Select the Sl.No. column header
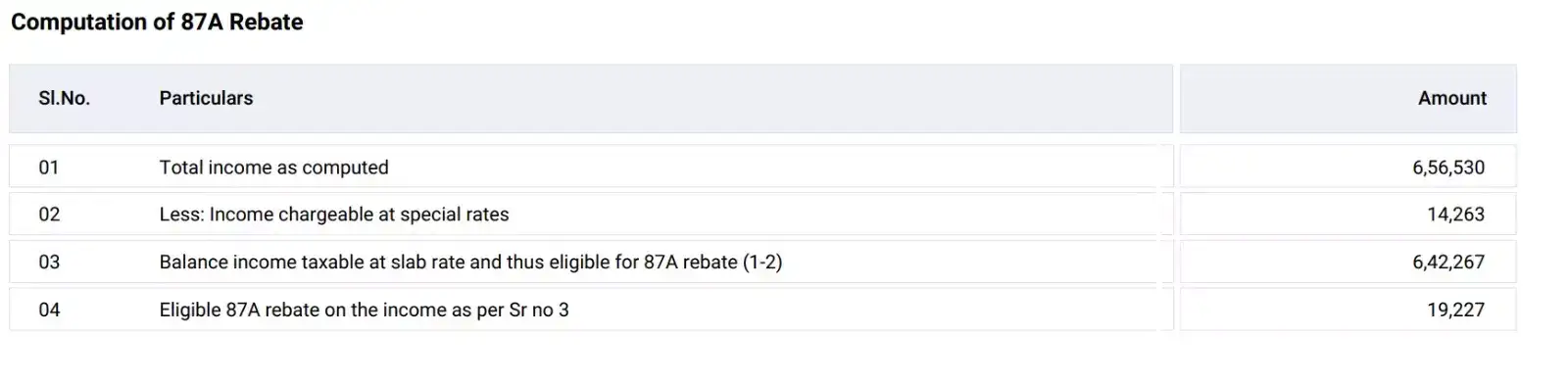This screenshot has height=383, width=1568. point(64,98)
